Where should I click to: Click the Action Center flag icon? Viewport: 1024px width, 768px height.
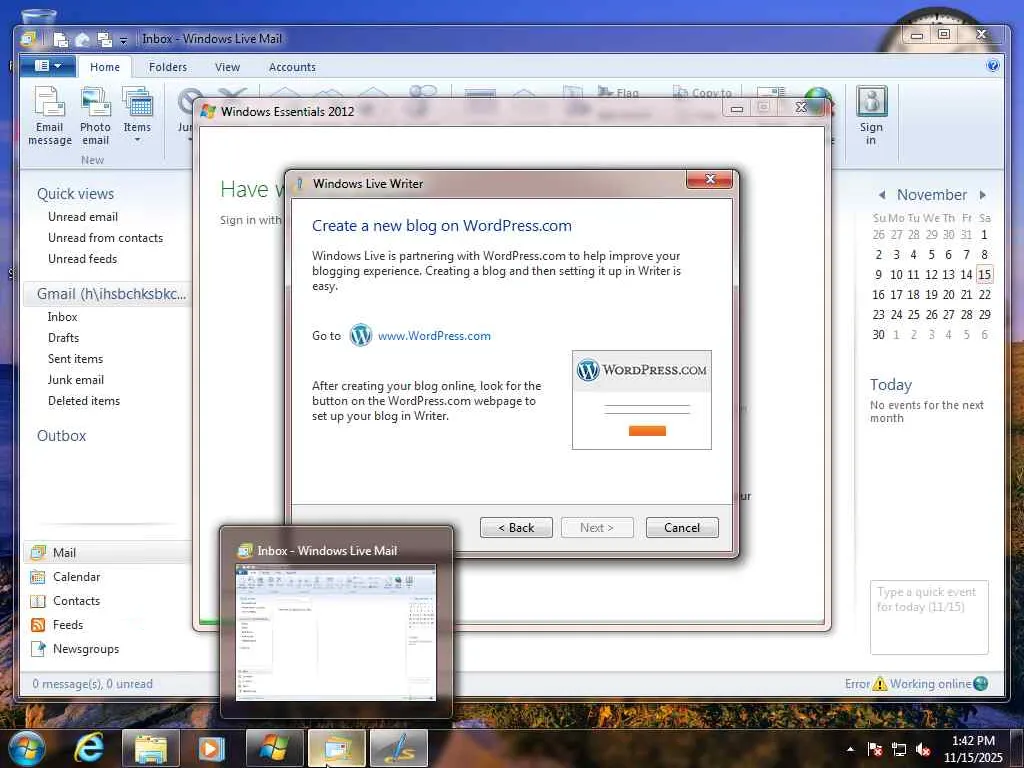875,749
